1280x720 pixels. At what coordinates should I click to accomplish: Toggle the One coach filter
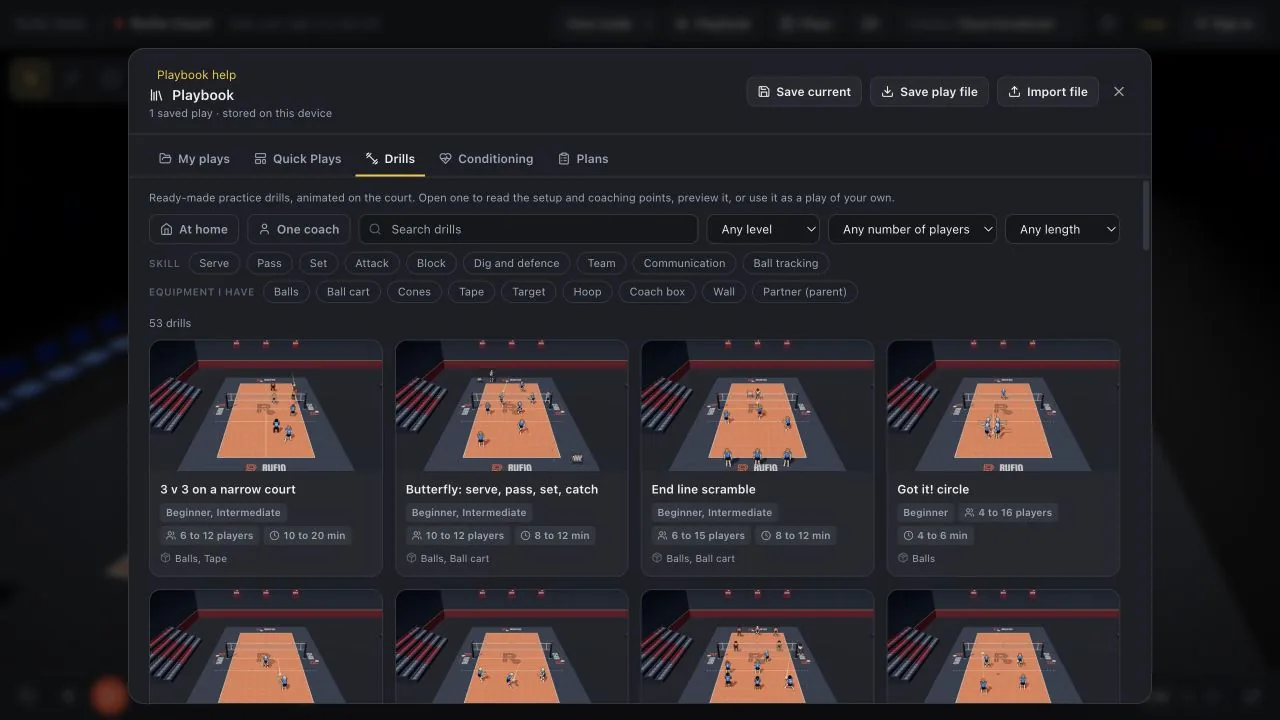pyautogui.click(x=299, y=229)
